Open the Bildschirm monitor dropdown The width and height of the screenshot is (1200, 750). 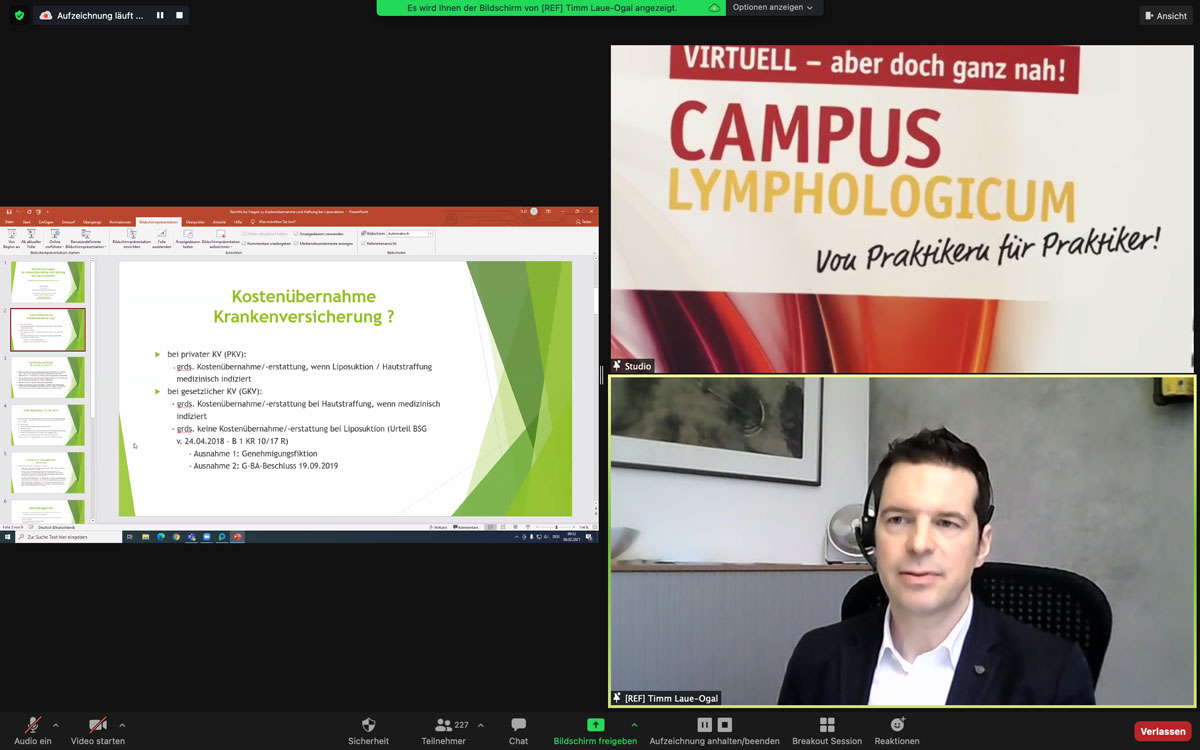(x=410, y=233)
